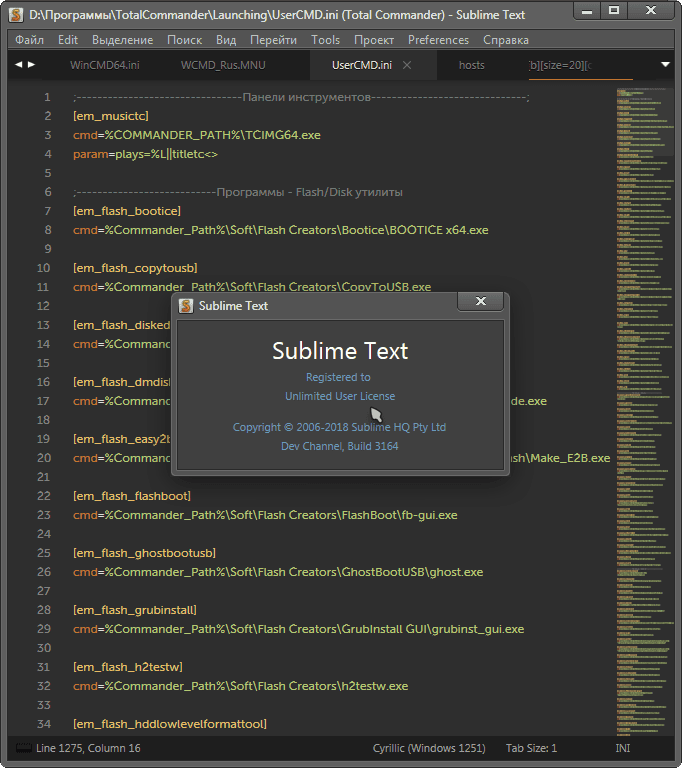Close the UserCMD.ini tab

click(407, 65)
